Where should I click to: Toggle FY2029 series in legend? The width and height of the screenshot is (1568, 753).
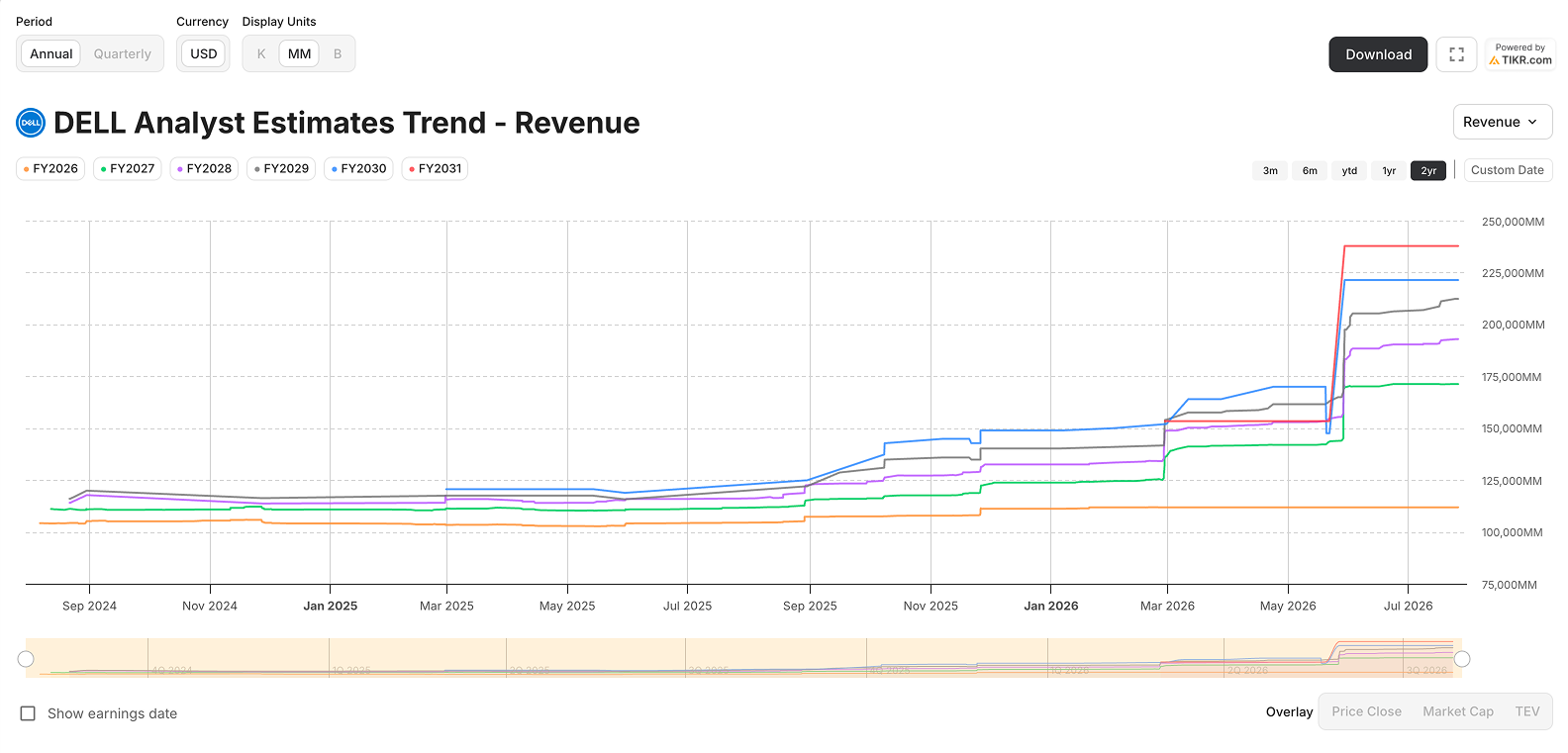(x=281, y=169)
